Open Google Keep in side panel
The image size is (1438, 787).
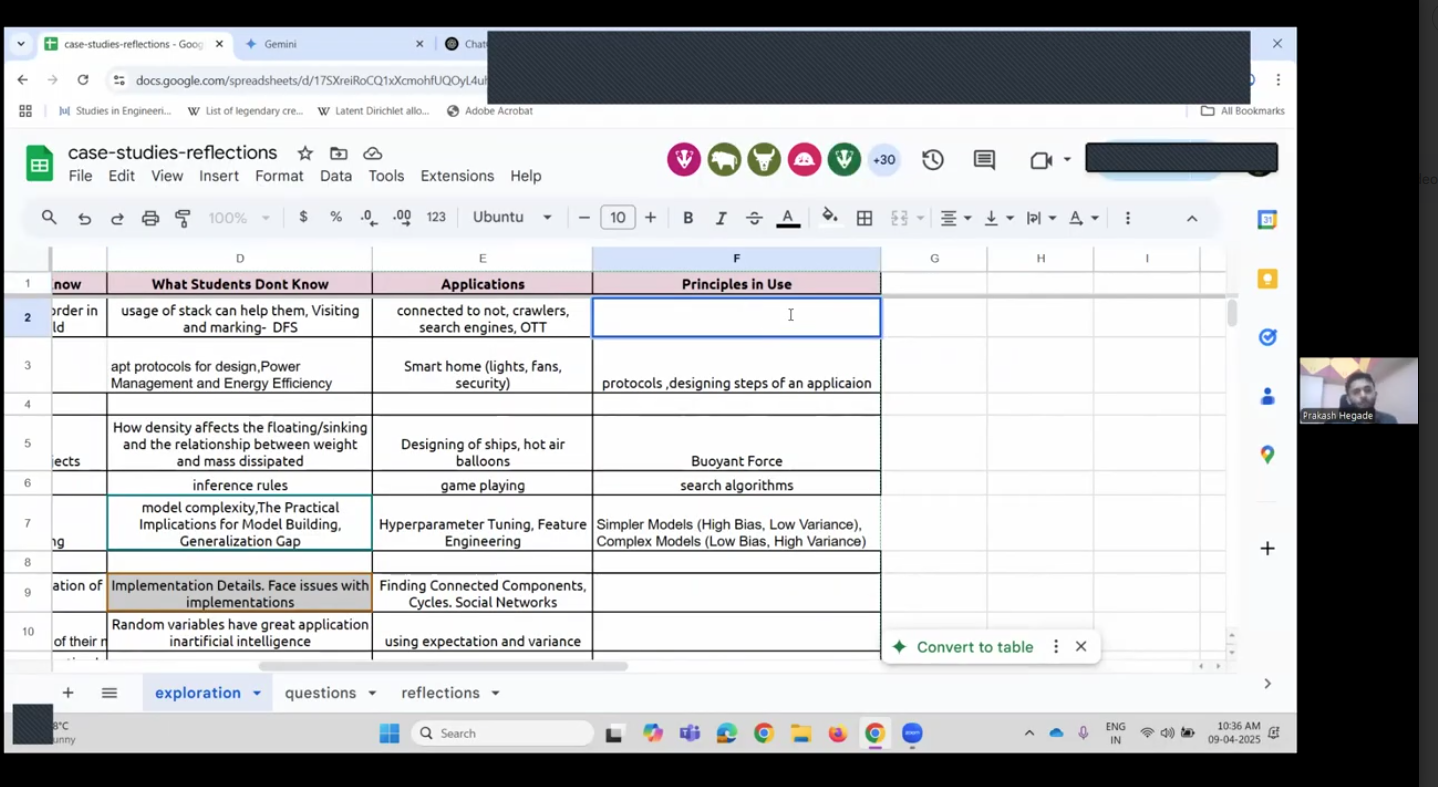point(1267,279)
